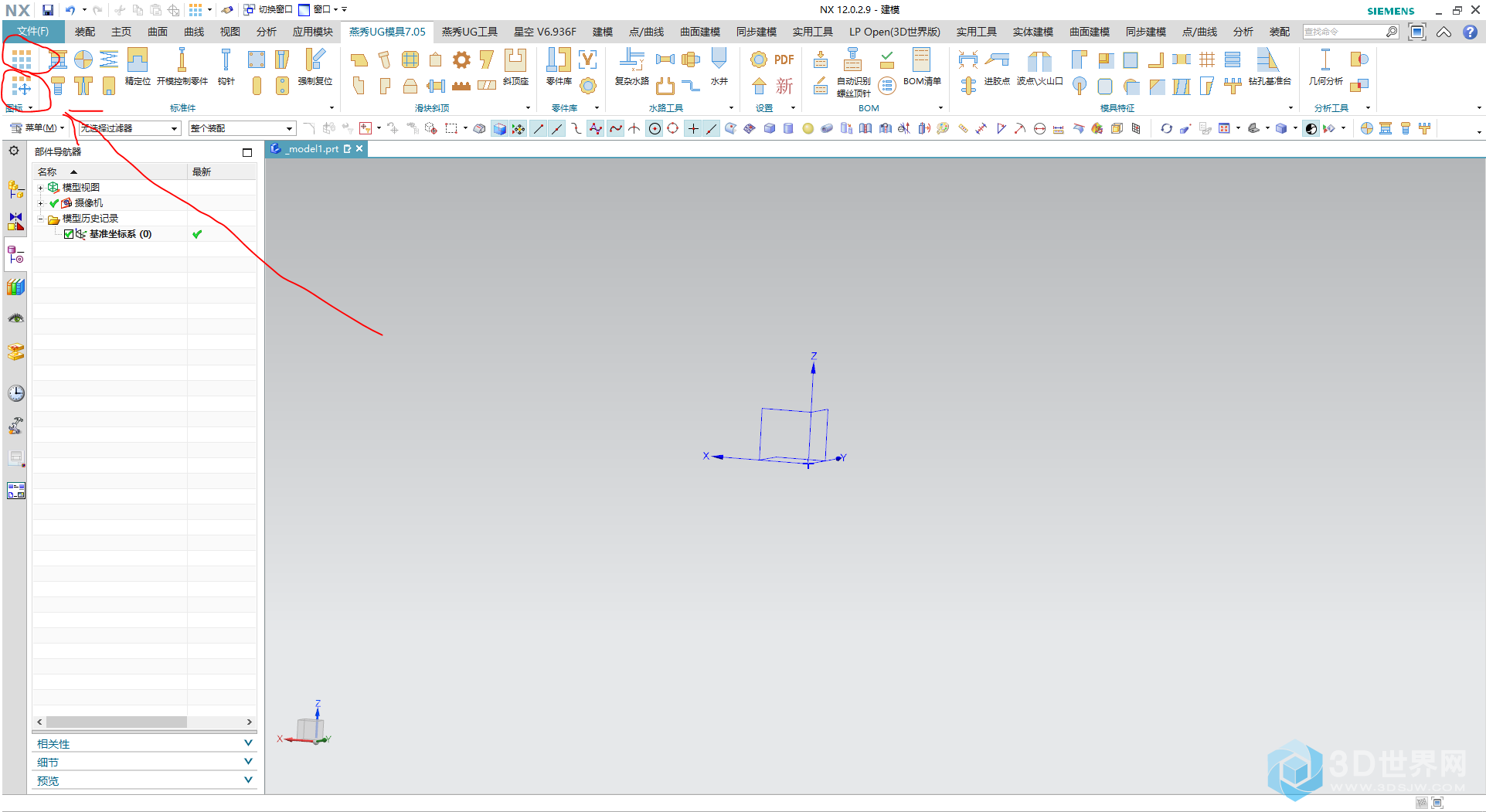Click the 钻孔基准台 drilling datum tool

pos(1270,66)
